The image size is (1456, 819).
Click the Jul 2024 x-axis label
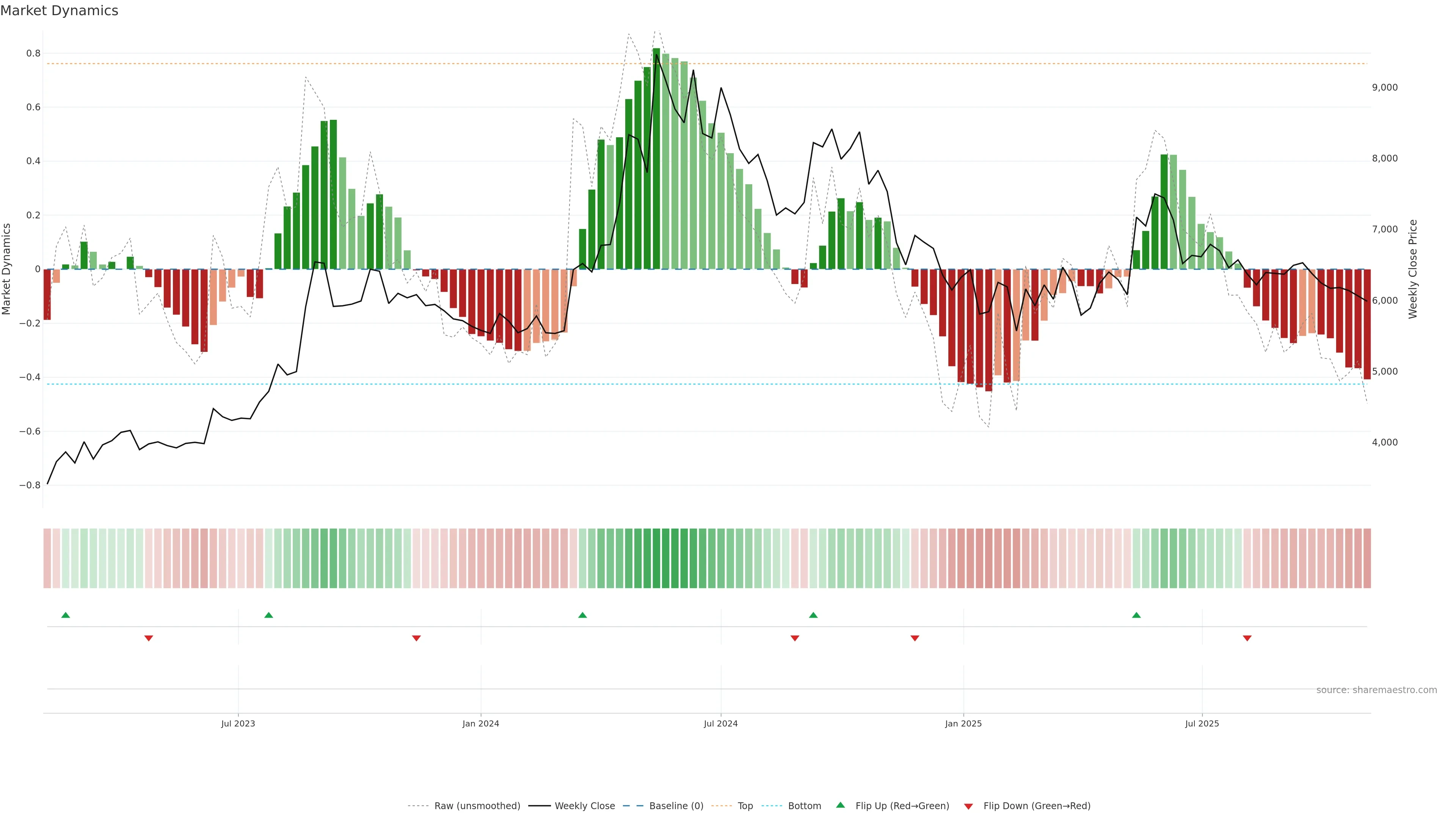point(721,723)
